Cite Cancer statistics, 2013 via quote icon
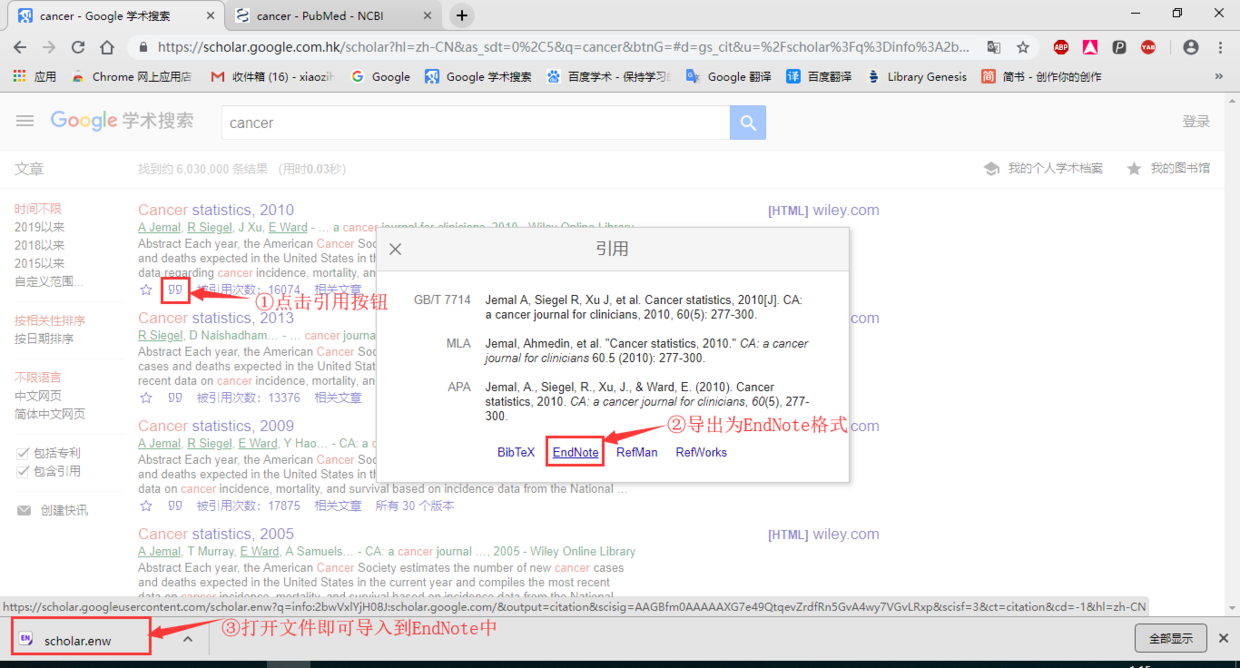 click(175, 398)
